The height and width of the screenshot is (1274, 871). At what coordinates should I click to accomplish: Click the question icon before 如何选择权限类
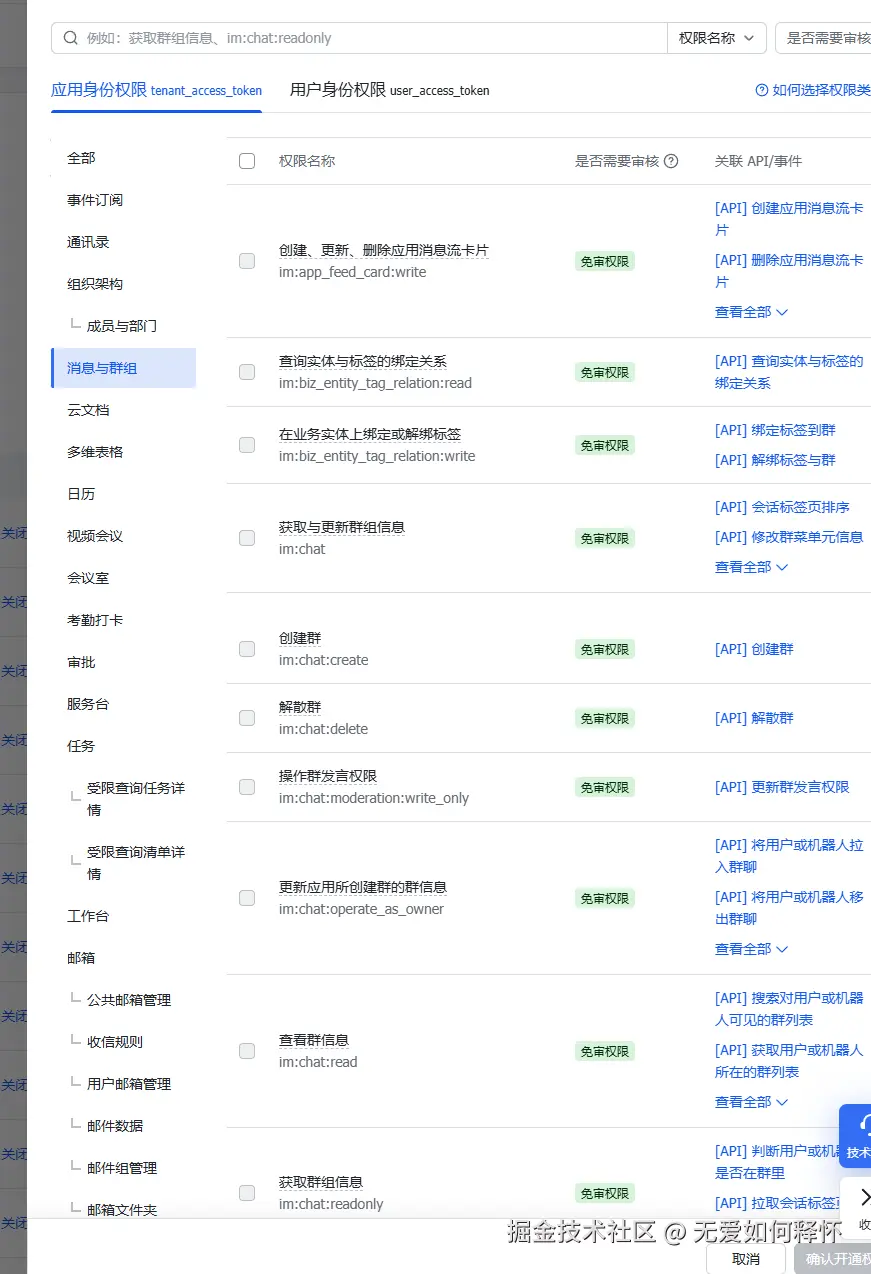tap(762, 90)
